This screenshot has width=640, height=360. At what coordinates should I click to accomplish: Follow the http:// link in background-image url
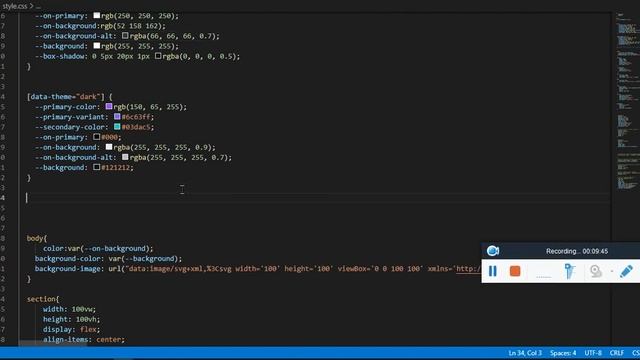click(x=469, y=269)
